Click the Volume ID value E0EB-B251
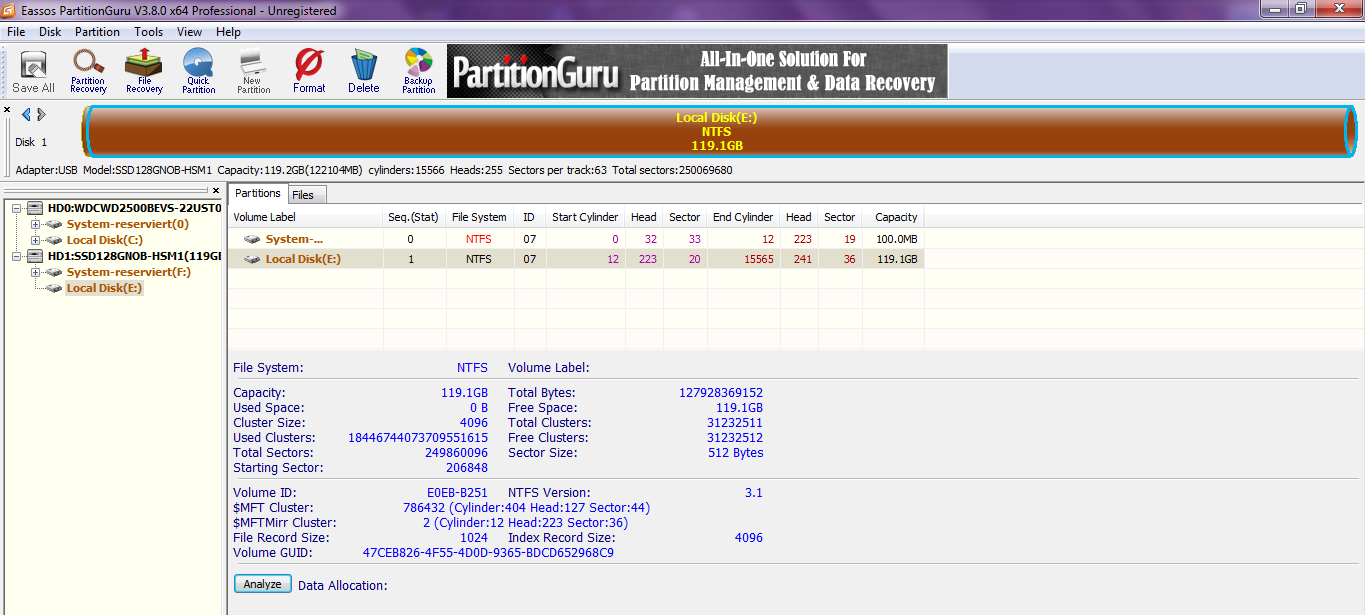Image resolution: width=1365 pixels, height=615 pixels. tap(457, 492)
